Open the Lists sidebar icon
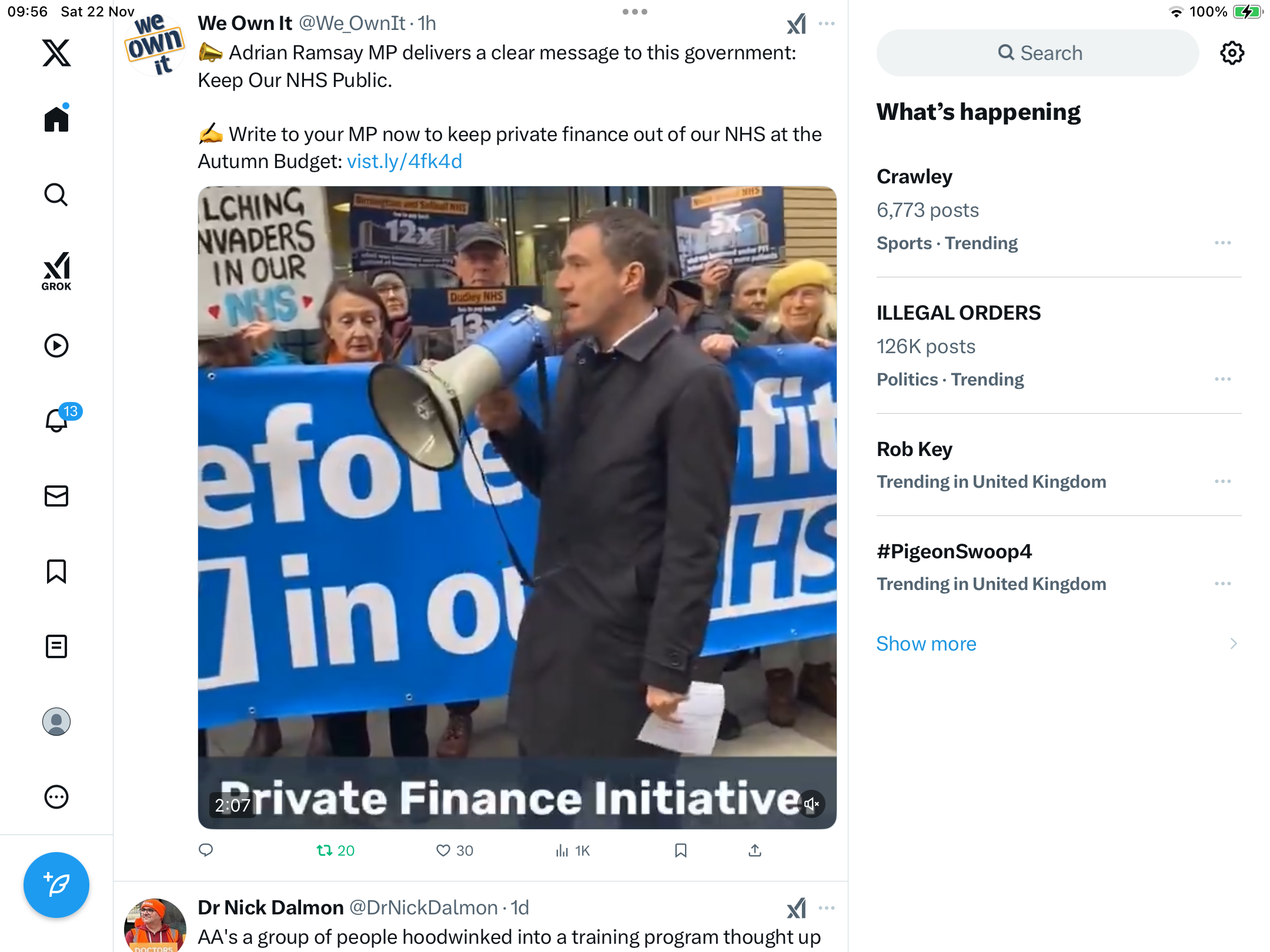 click(x=56, y=646)
